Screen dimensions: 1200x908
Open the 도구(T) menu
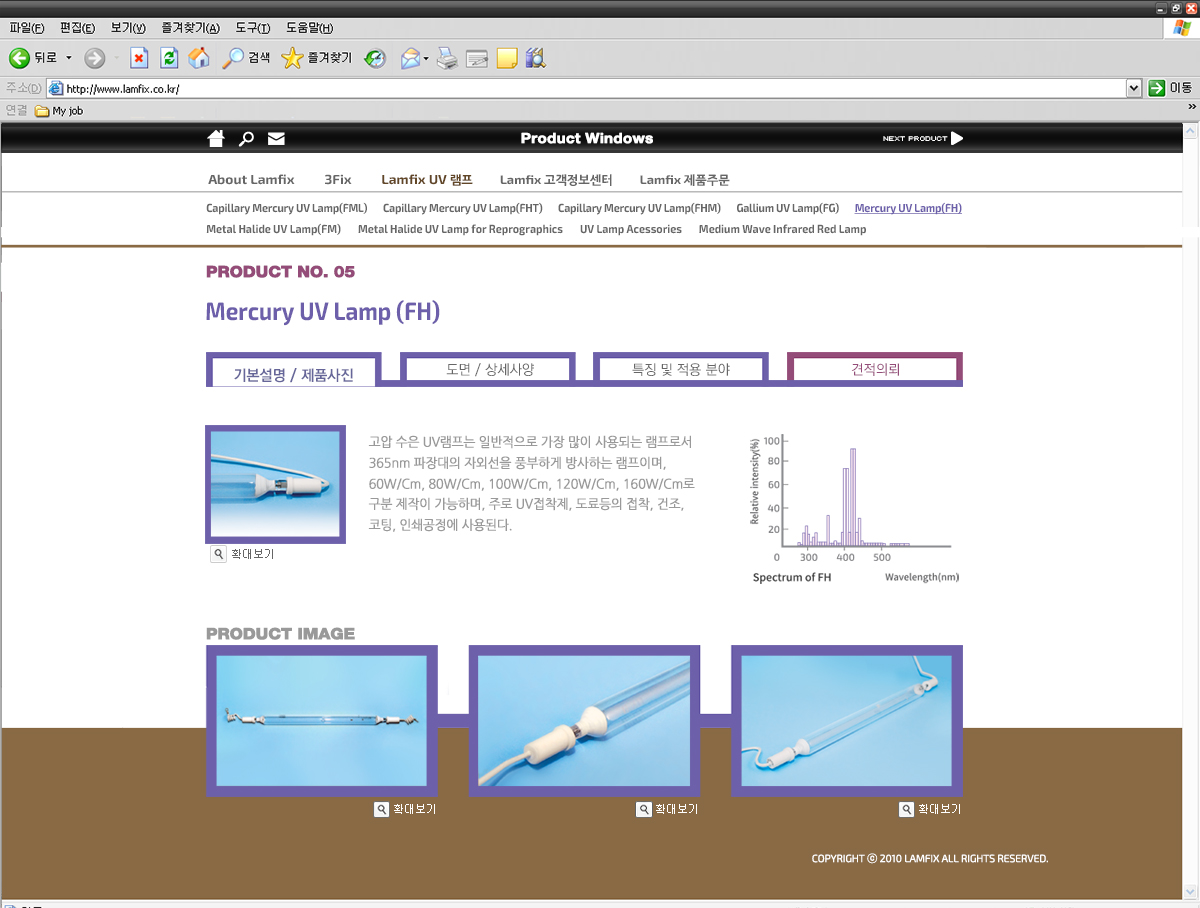pos(253,28)
